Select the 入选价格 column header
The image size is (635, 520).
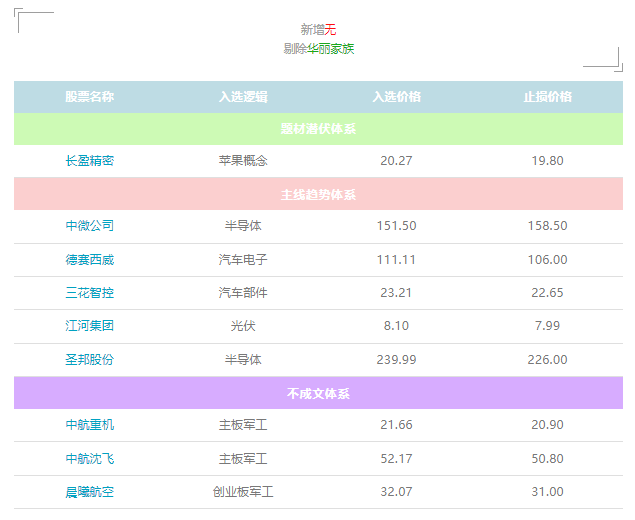[x=396, y=97]
